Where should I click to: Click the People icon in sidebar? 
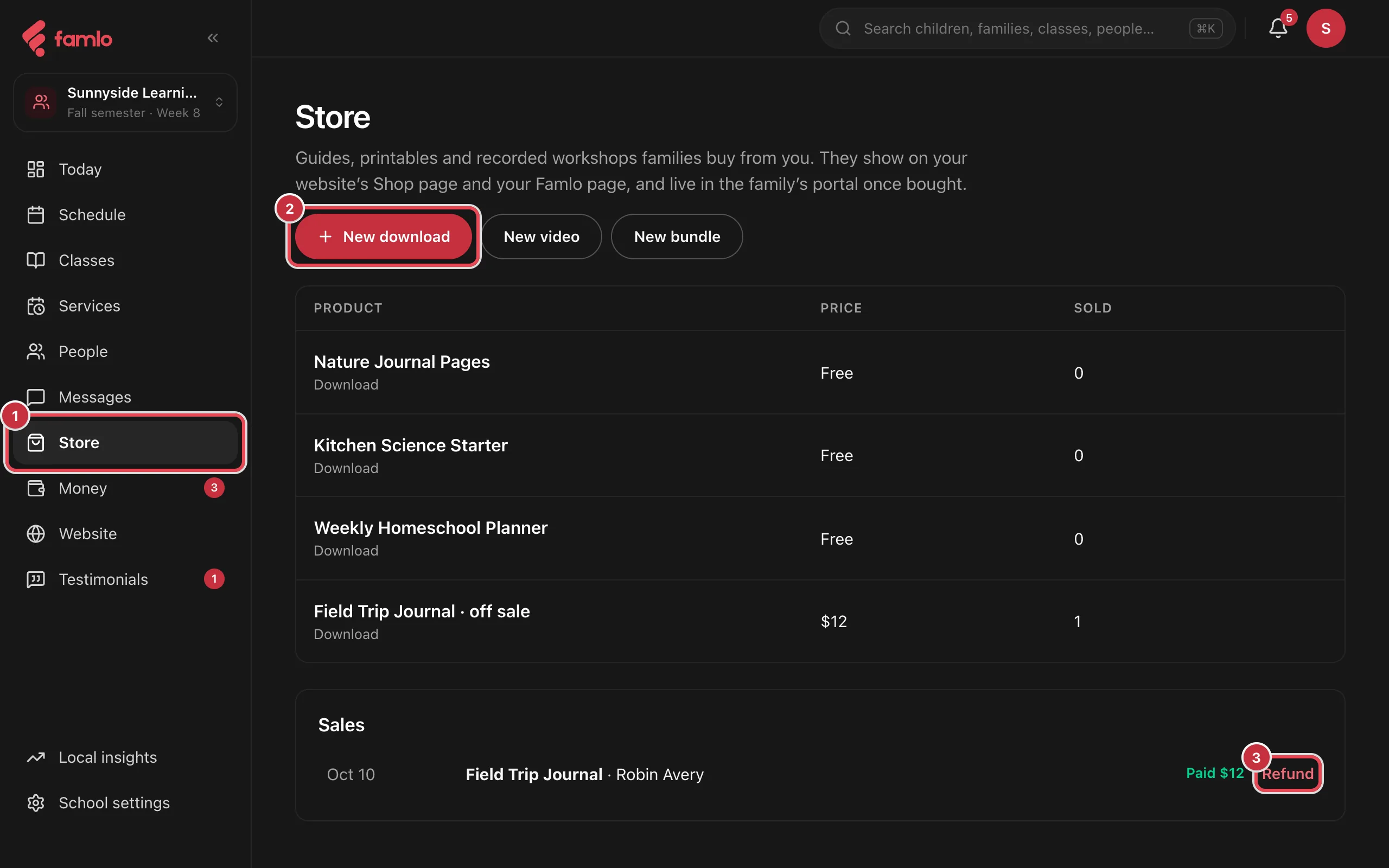[x=36, y=352]
